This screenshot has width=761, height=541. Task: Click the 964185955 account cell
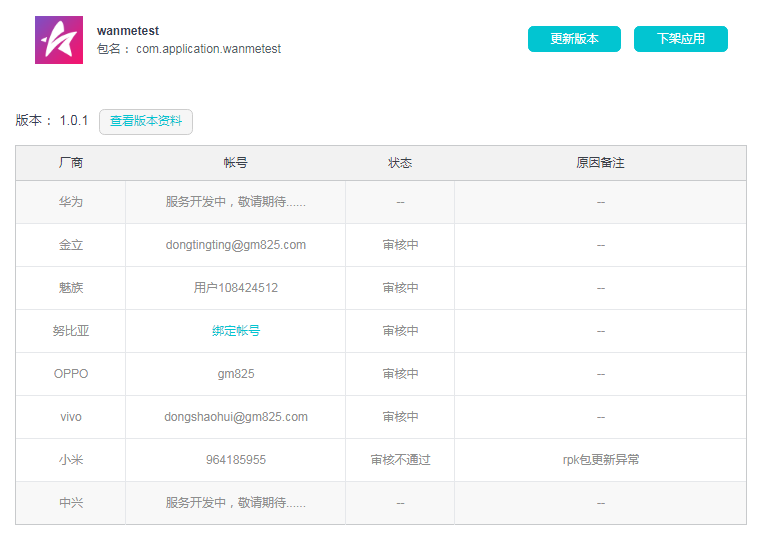[236, 459]
